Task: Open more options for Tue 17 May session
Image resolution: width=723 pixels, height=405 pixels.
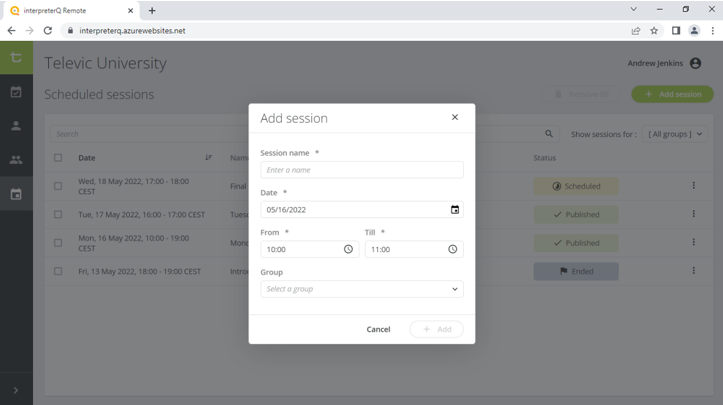Action: click(693, 214)
